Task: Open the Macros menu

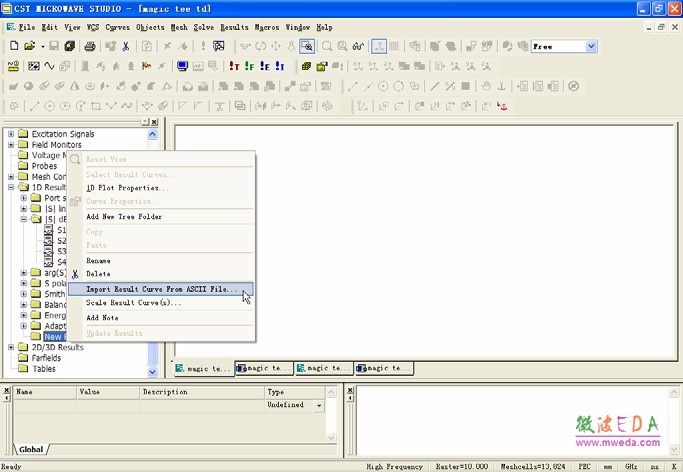Action: point(267,27)
